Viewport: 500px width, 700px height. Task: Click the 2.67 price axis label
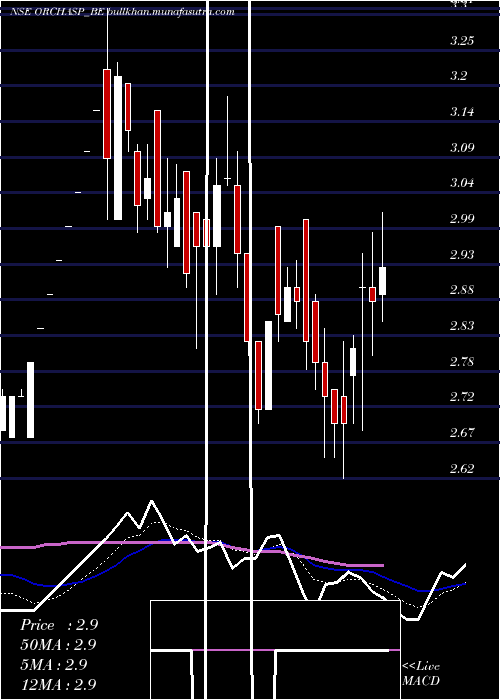[x=462, y=432]
